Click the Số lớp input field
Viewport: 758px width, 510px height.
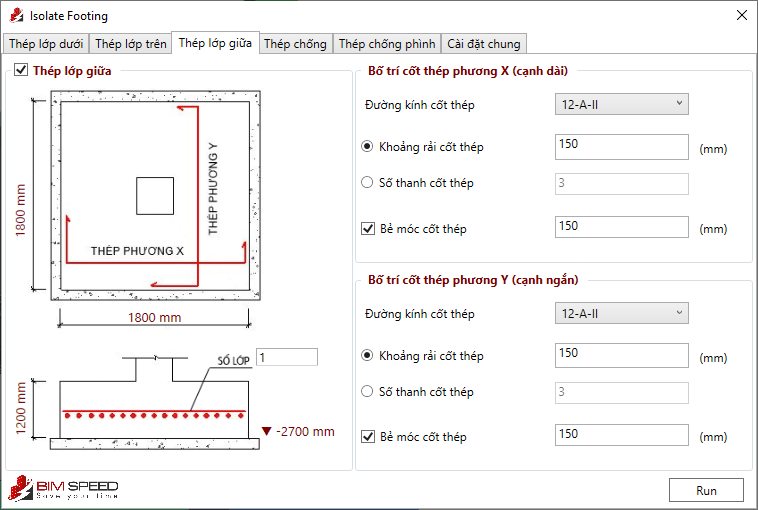coord(287,357)
